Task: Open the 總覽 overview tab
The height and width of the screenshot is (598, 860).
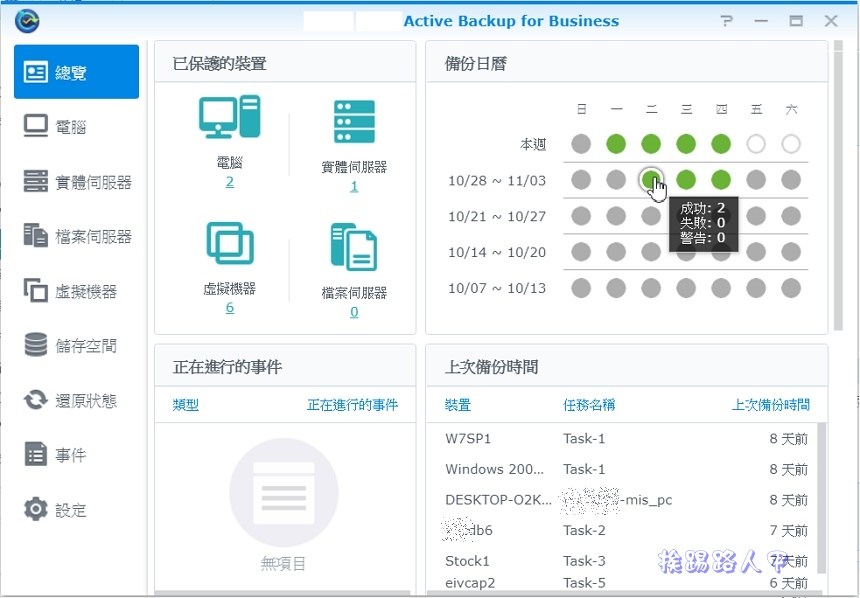Action: [x=76, y=72]
